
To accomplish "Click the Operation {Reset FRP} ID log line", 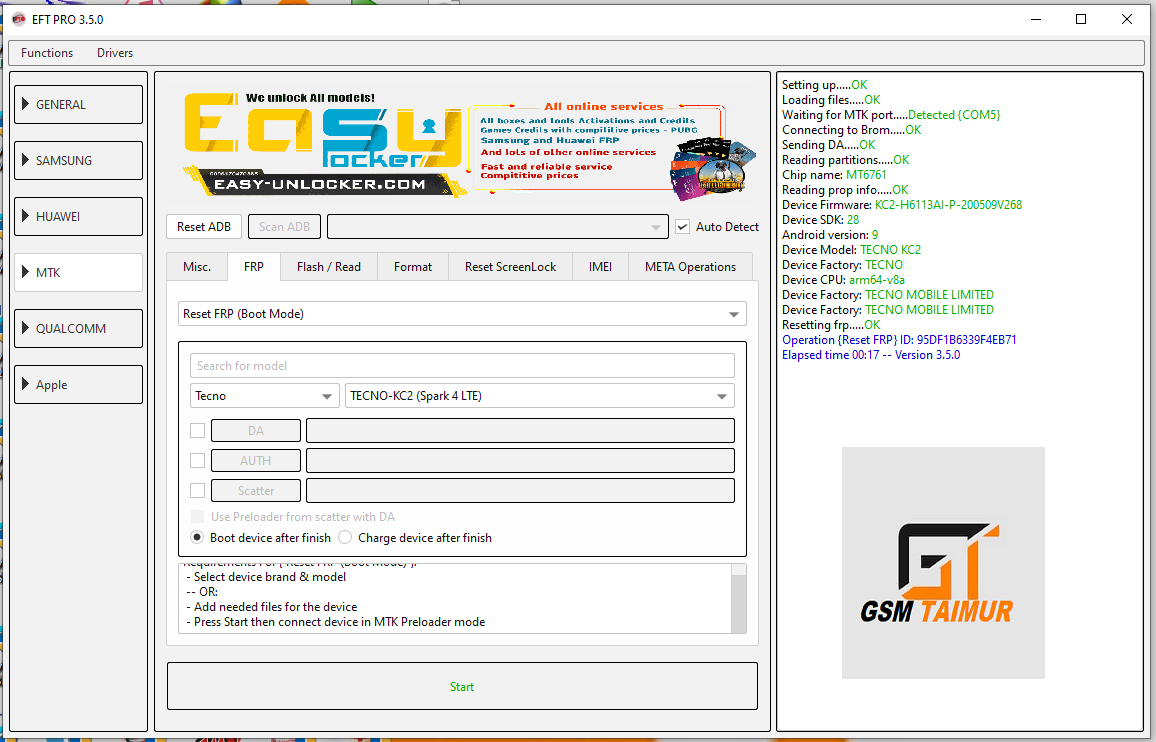I will (x=899, y=340).
